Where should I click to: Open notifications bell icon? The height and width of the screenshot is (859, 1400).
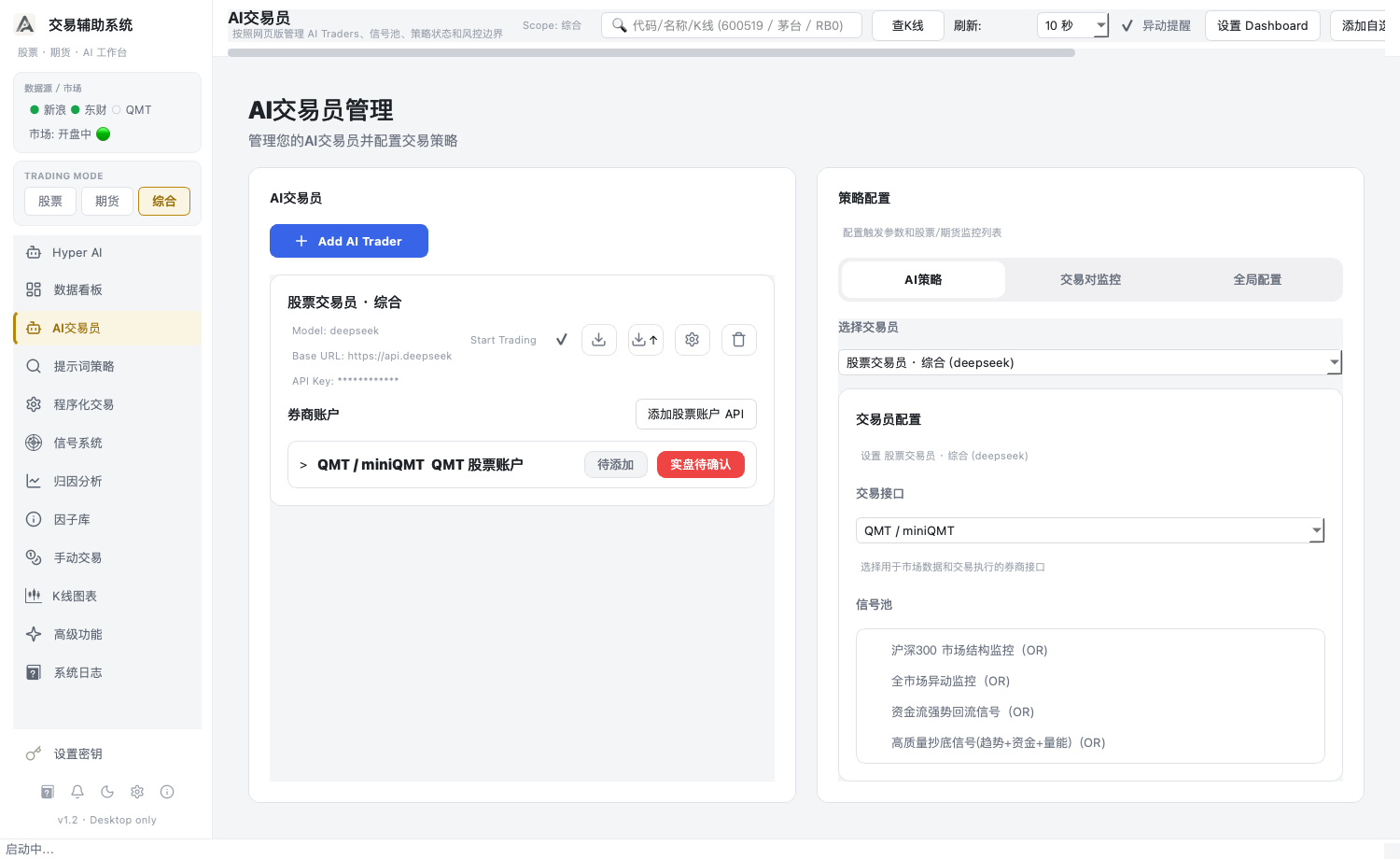tap(77, 792)
